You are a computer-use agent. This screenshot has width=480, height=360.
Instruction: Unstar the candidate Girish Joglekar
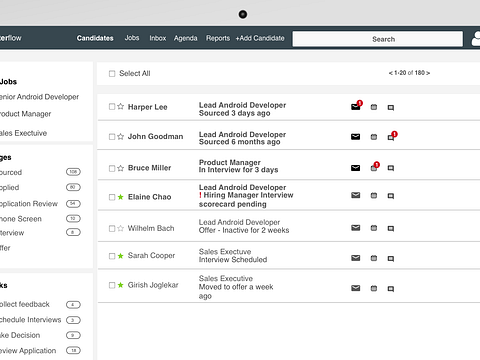pos(121,285)
